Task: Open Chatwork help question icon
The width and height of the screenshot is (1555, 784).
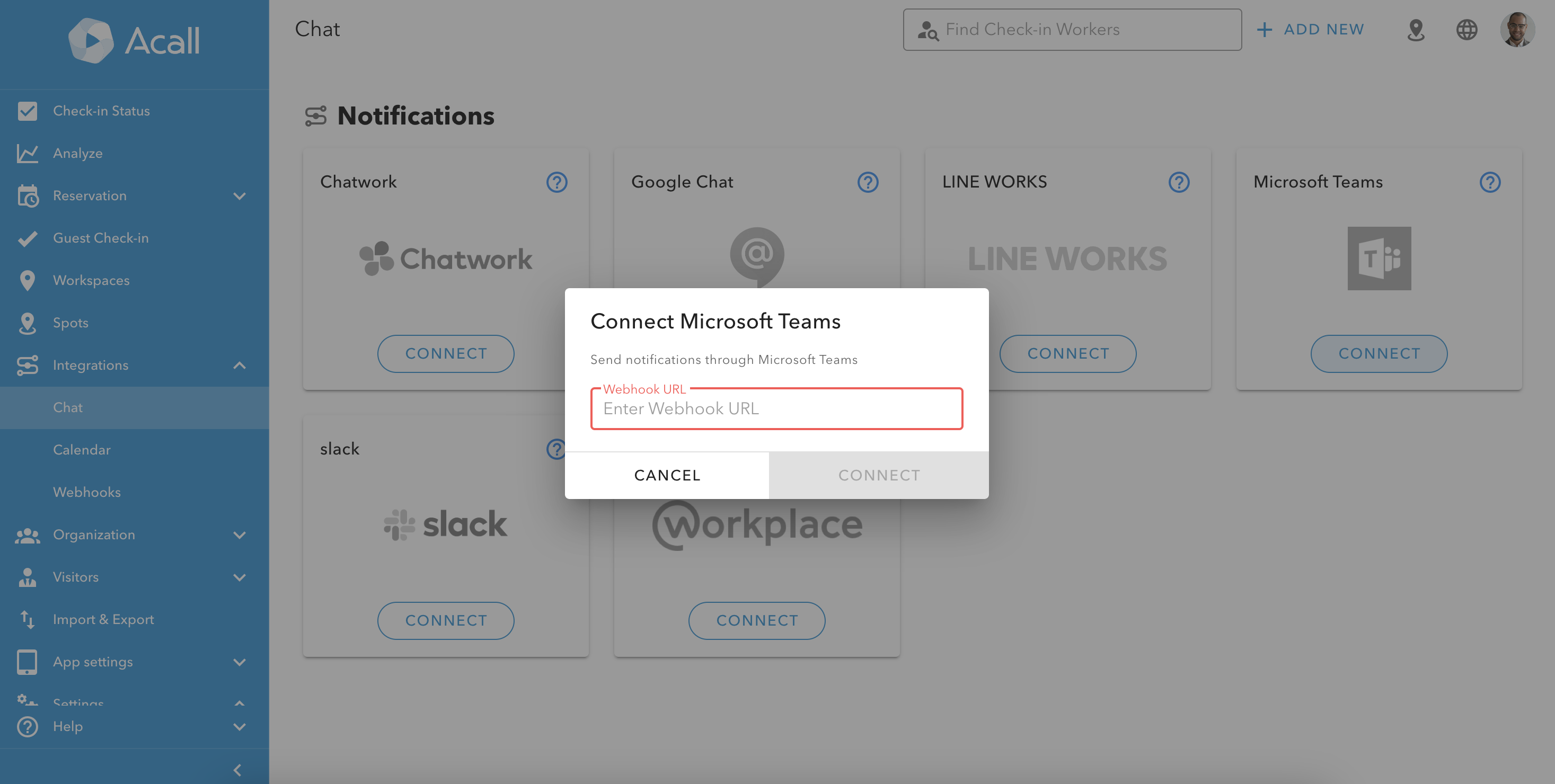Action: (556, 182)
